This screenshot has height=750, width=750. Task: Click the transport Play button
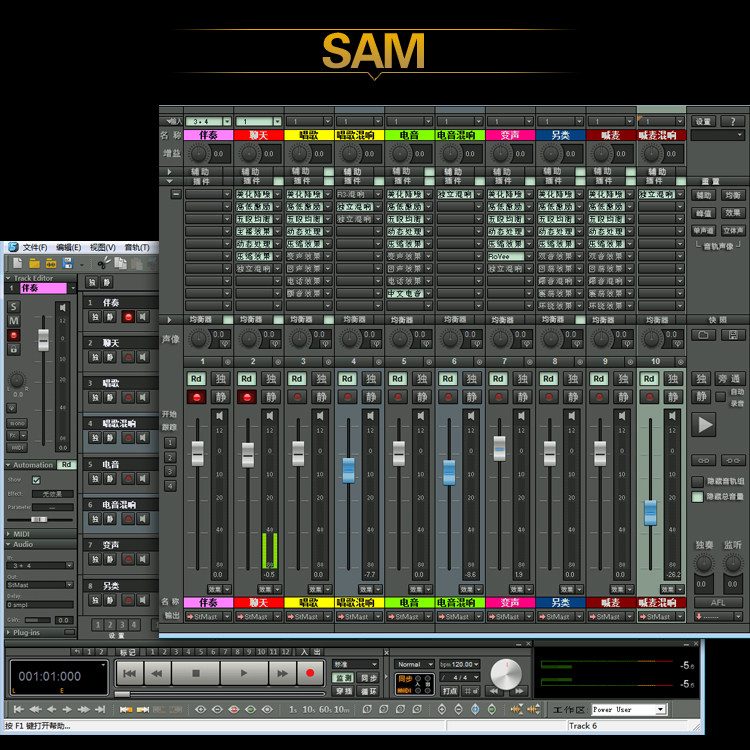(x=244, y=673)
